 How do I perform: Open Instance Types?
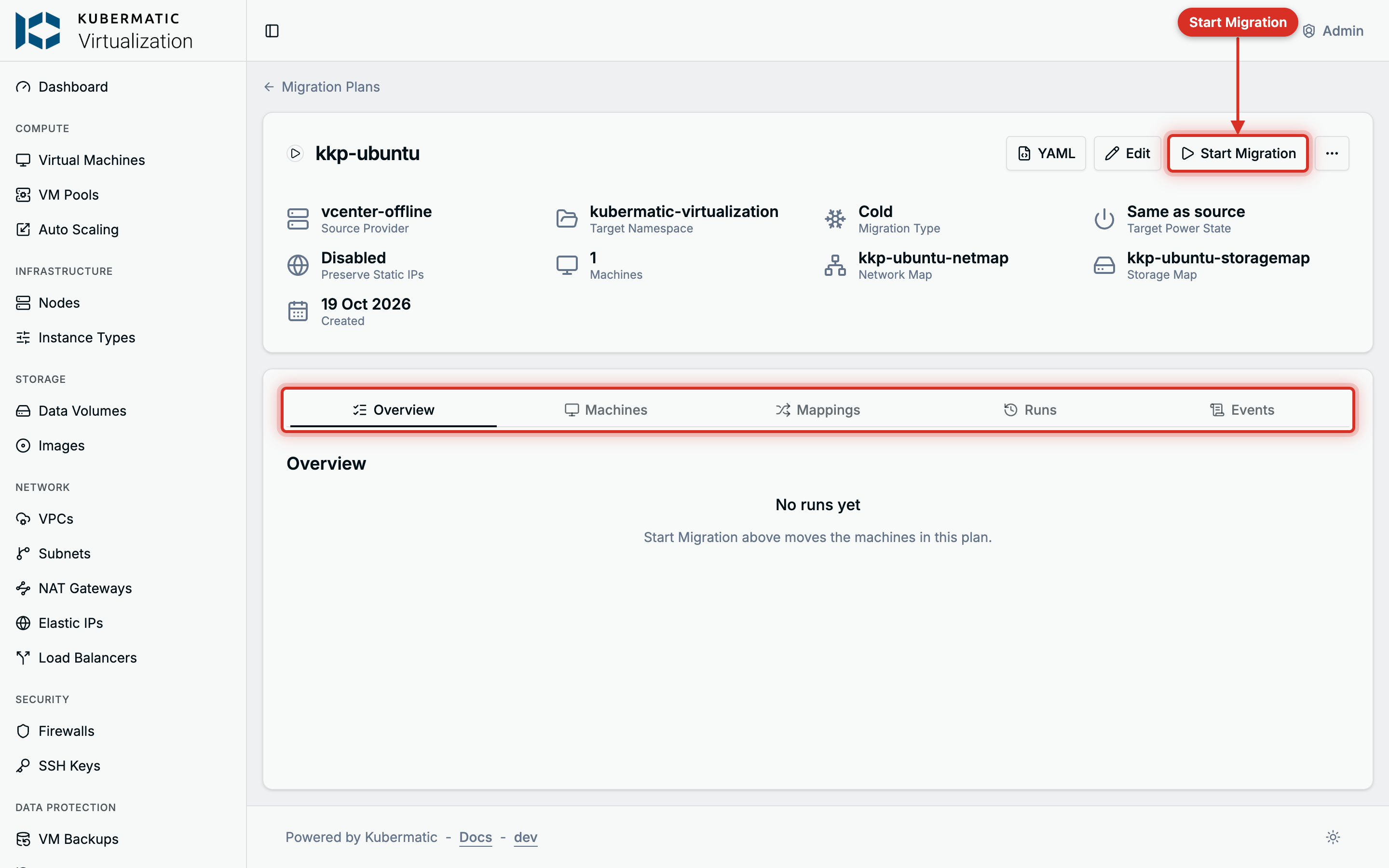point(75,338)
